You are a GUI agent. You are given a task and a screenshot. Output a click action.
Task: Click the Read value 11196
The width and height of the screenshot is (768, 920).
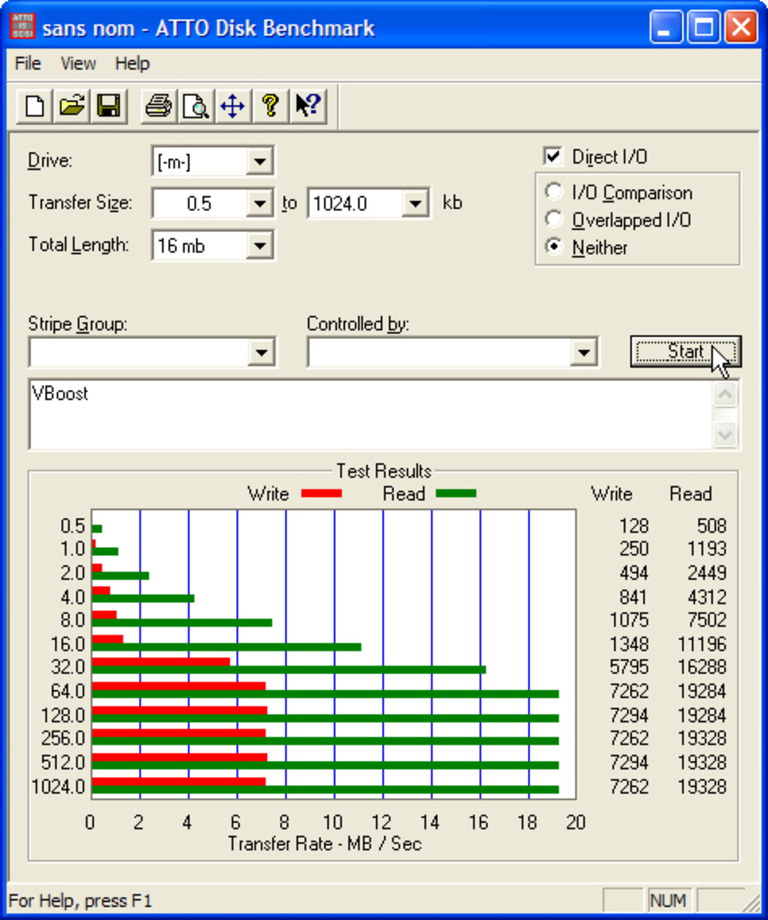point(702,644)
